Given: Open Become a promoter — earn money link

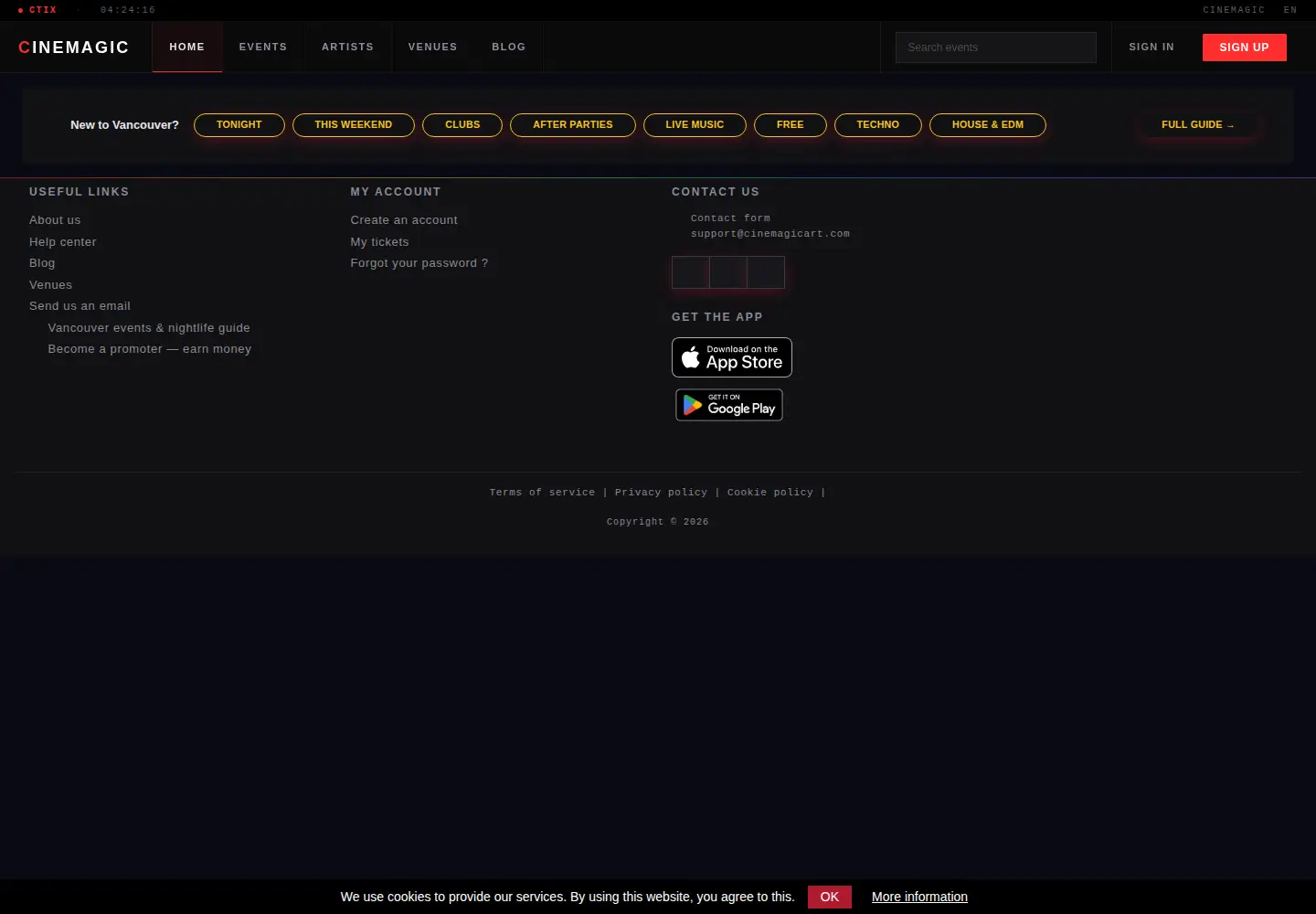Looking at the screenshot, I should click(x=150, y=349).
